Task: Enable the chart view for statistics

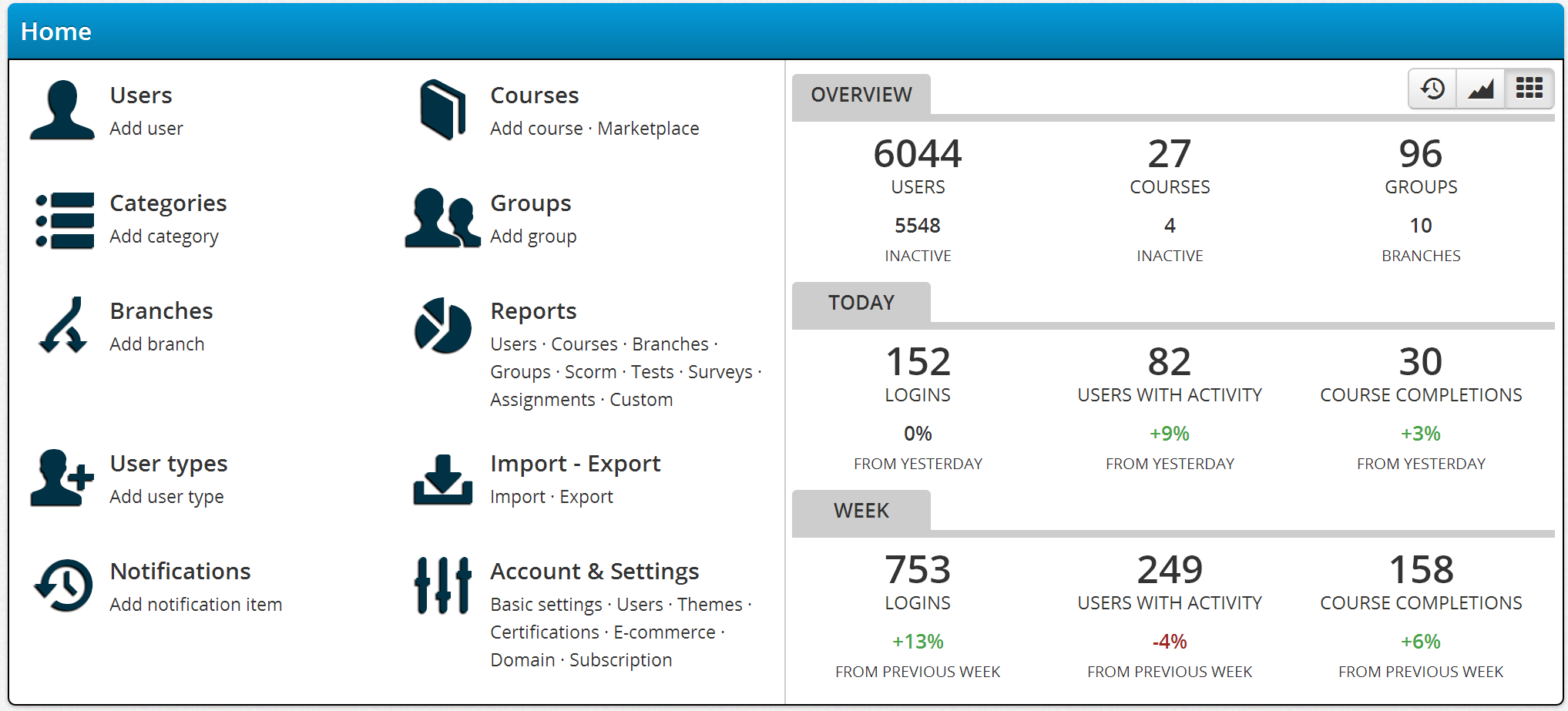Action: [1479, 88]
